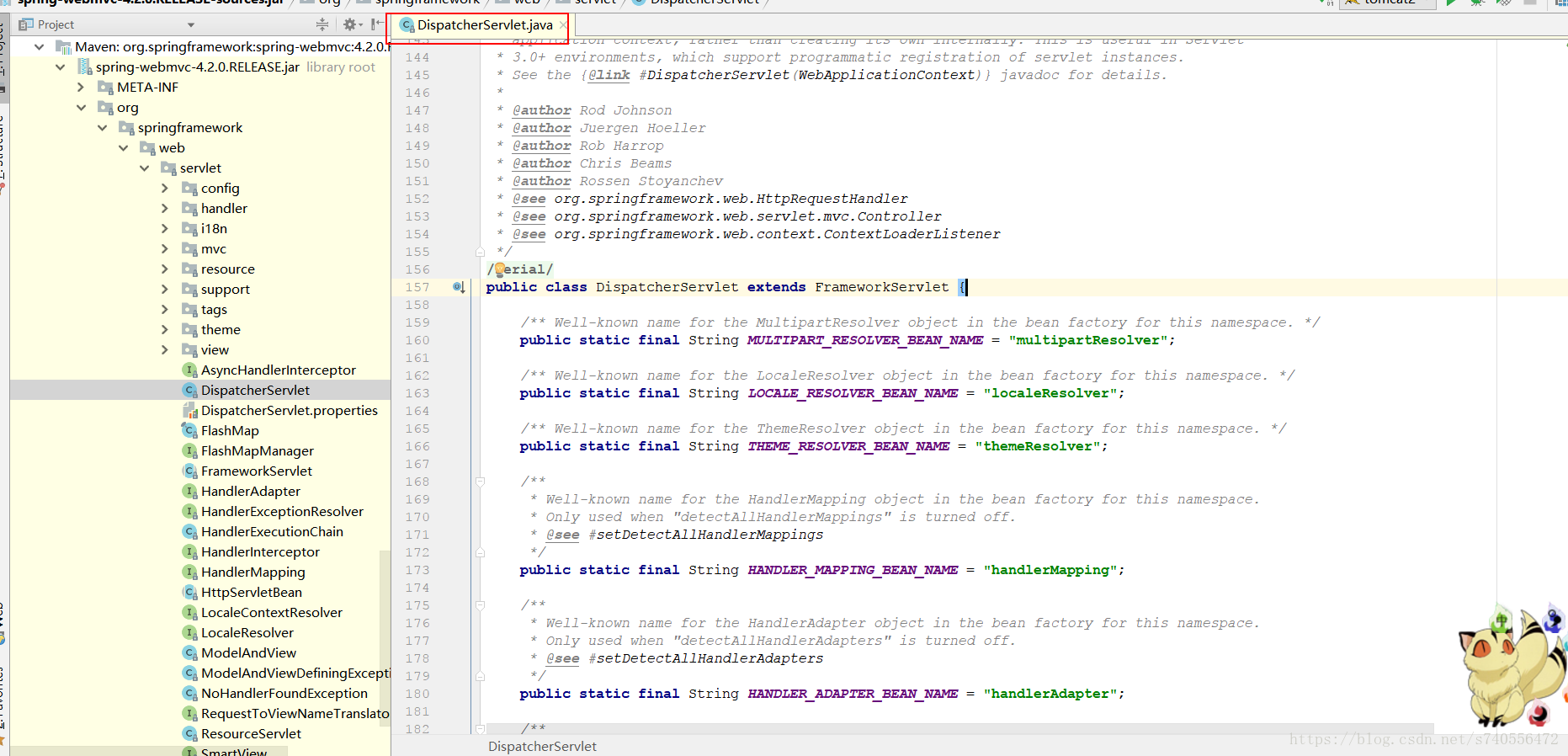Viewport: 1568px width, 756px height.
Task: Click FrameworkServlet in the class declaration
Action: pyautogui.click(x=881, y=287)
